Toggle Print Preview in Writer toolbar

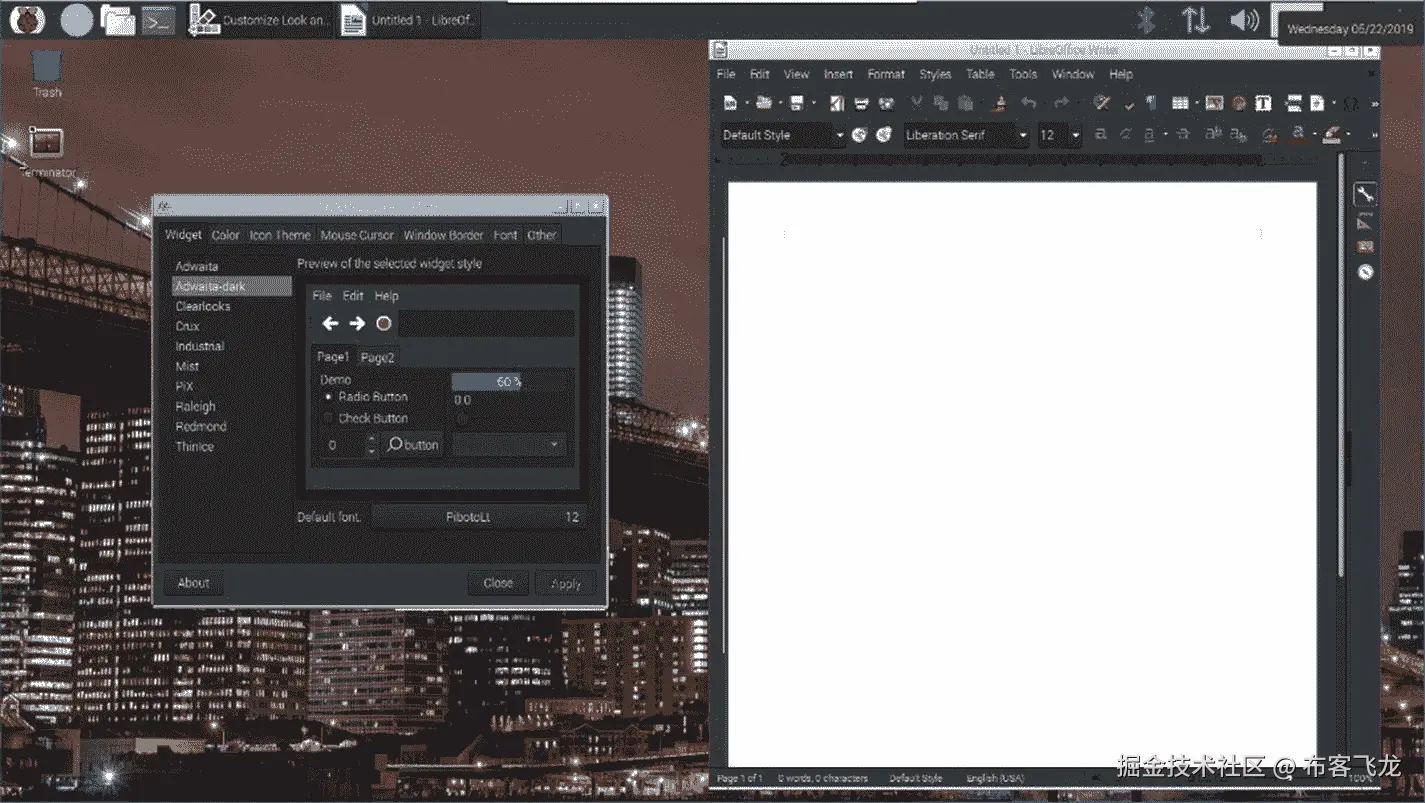[x=887, y=103]
